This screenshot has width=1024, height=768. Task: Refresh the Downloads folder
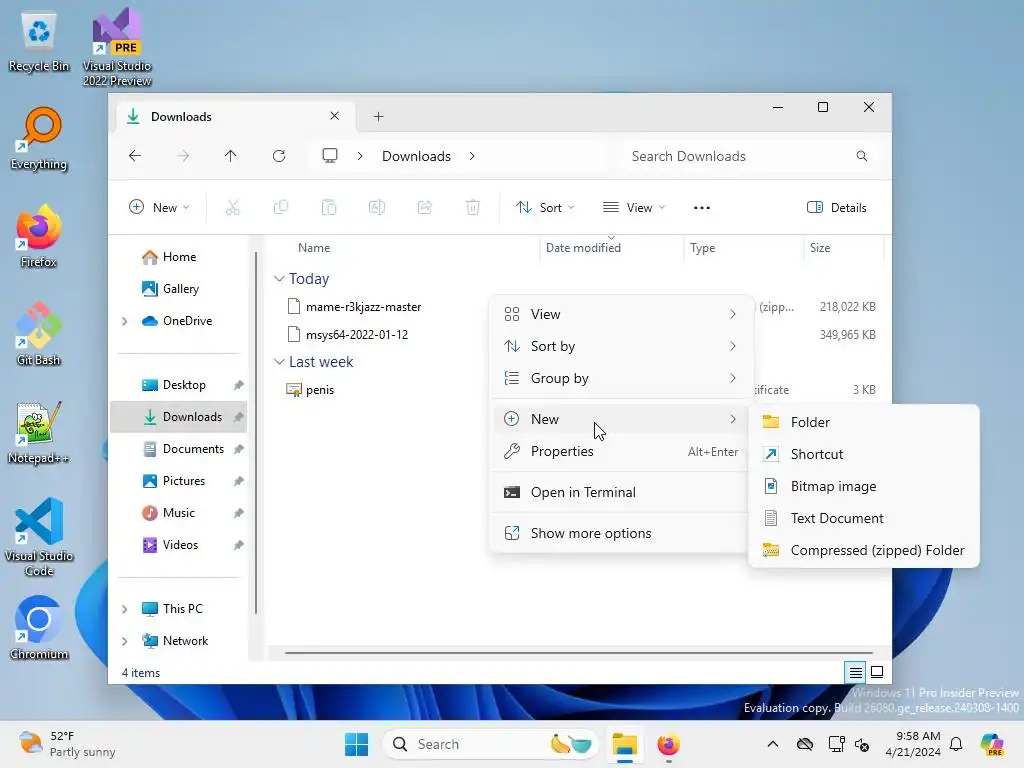click(279, 156)
